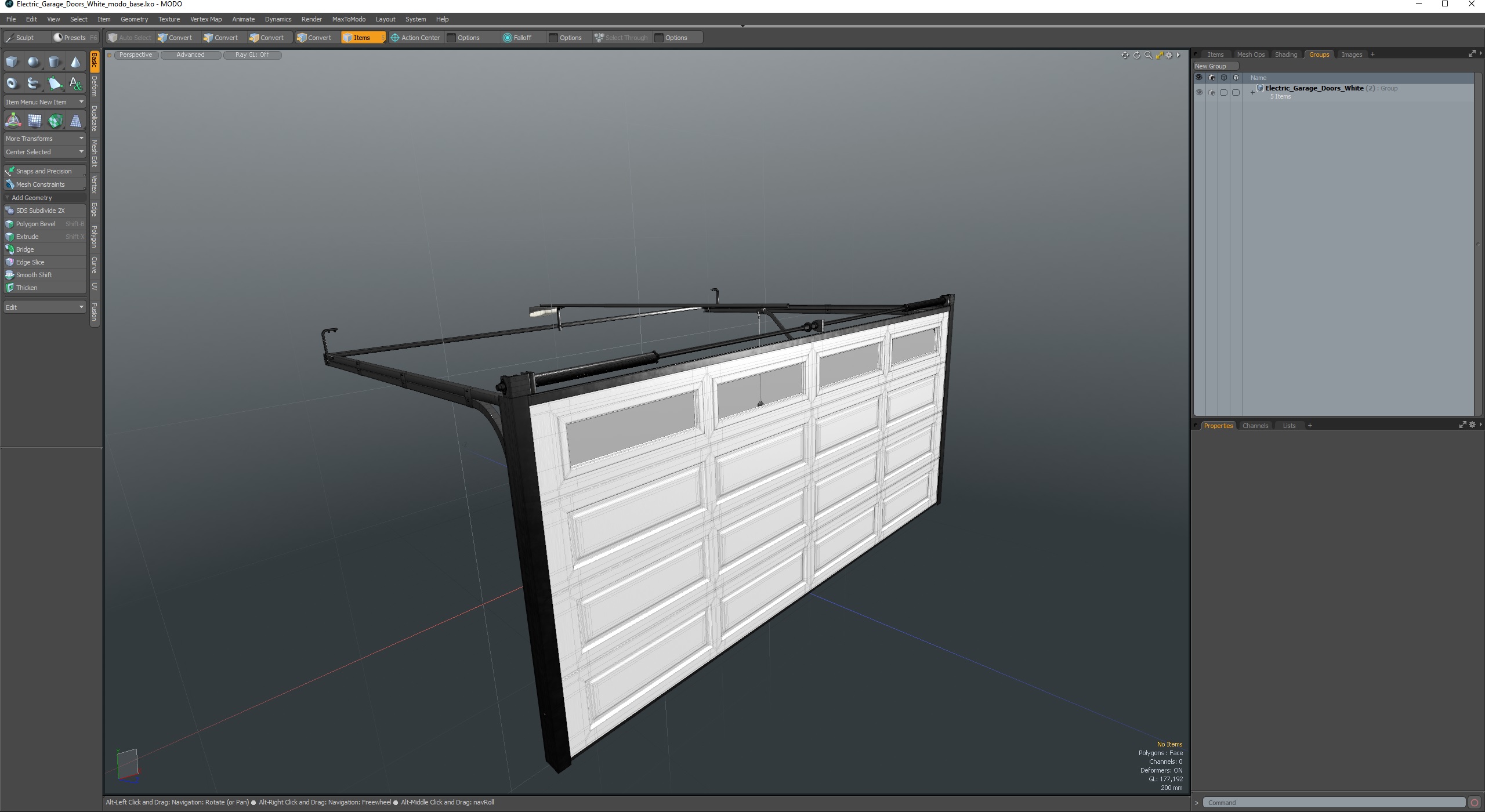Viewport: 1485px width, 812px height.
Task: Toggle Ray GL: Off setting
Action: click(x=252, y=55)
